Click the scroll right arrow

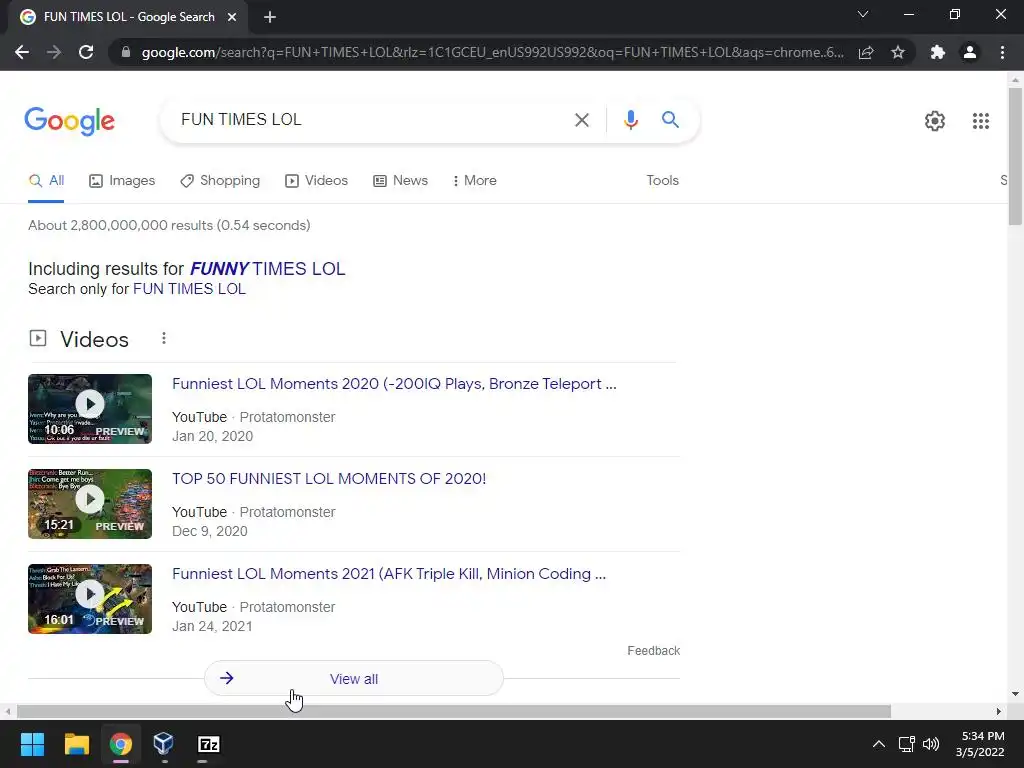click(x=999, y=711)
